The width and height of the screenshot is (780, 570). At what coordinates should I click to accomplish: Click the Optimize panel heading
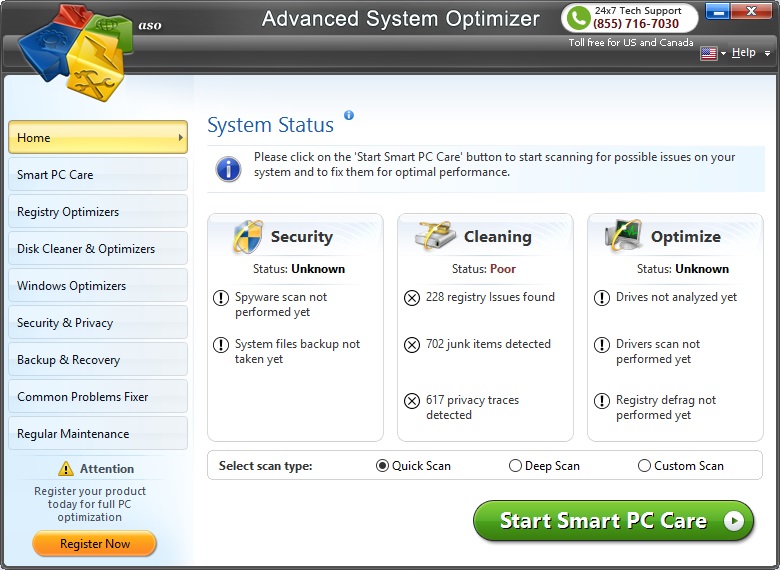[685, 237]
